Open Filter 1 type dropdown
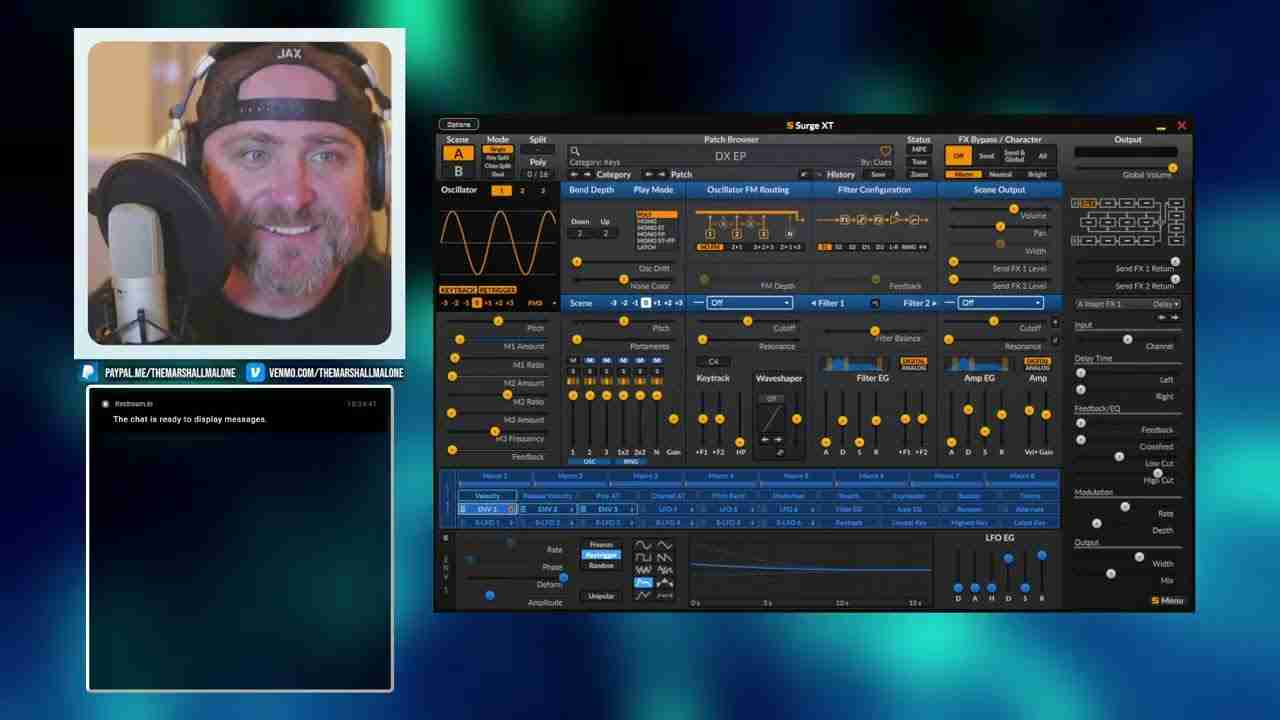 (x=749, y=303)
